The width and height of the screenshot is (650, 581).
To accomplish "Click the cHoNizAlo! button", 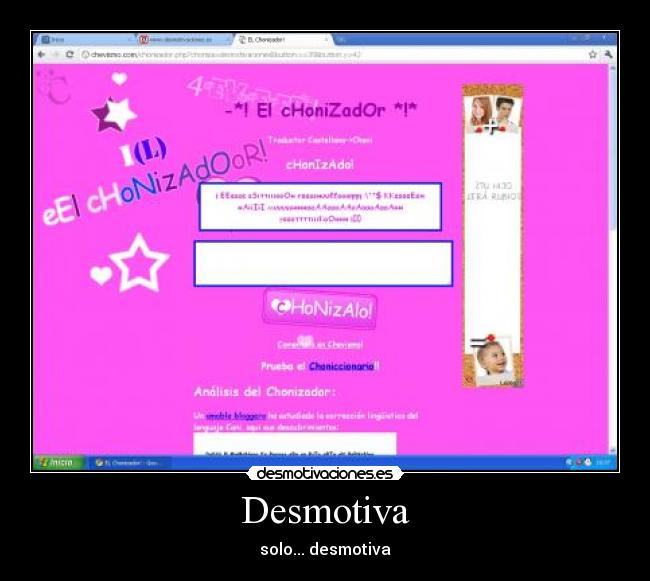I will click(x=320, y=309).
